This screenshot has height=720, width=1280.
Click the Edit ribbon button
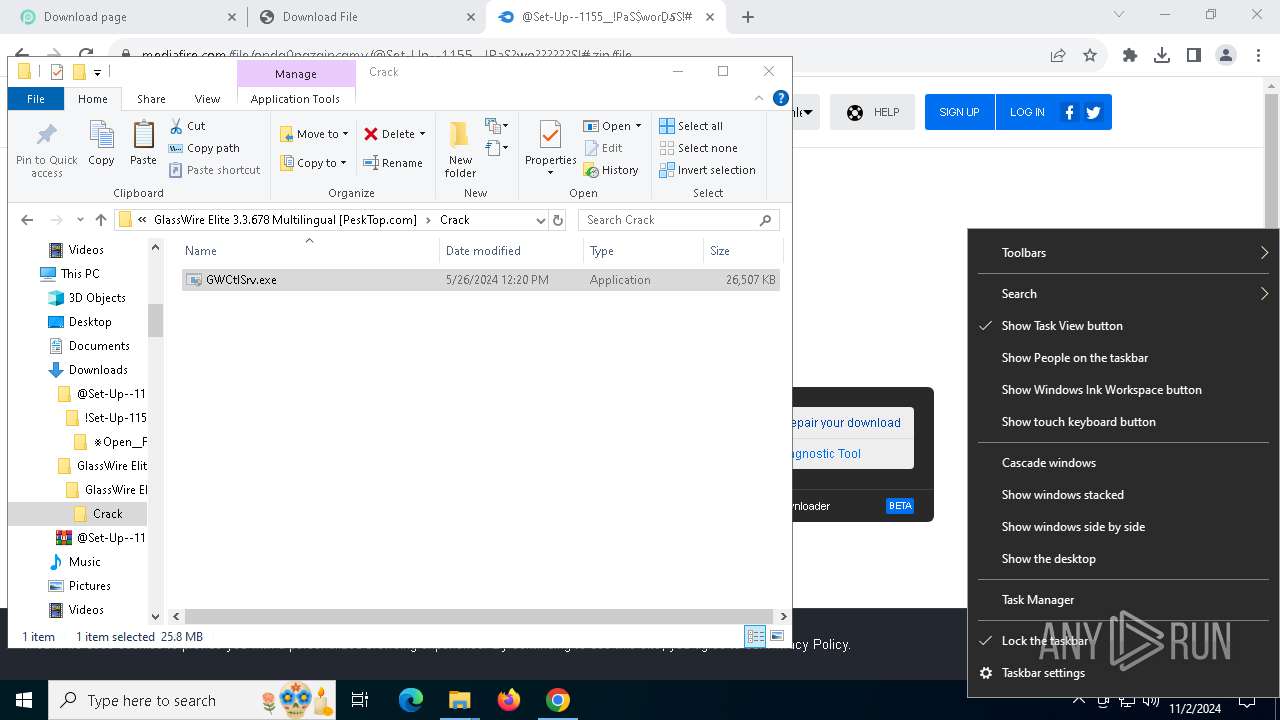(x=603, y=148)
